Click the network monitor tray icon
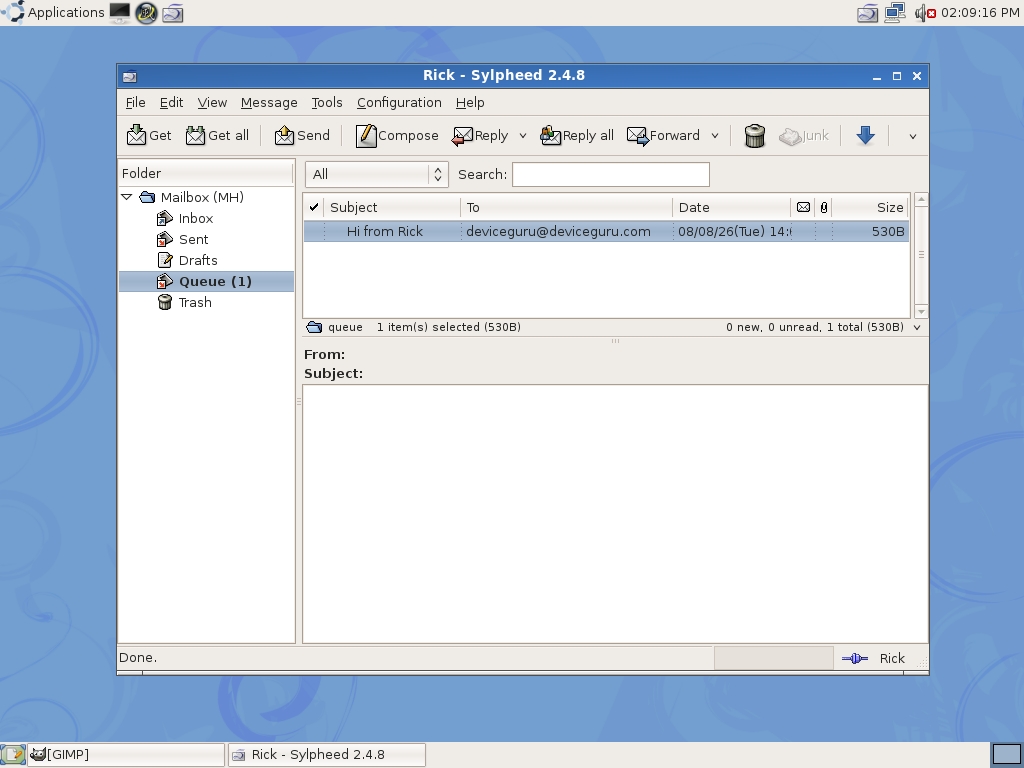The width and height of the screenshot is (1024, 768). point(895,12)
